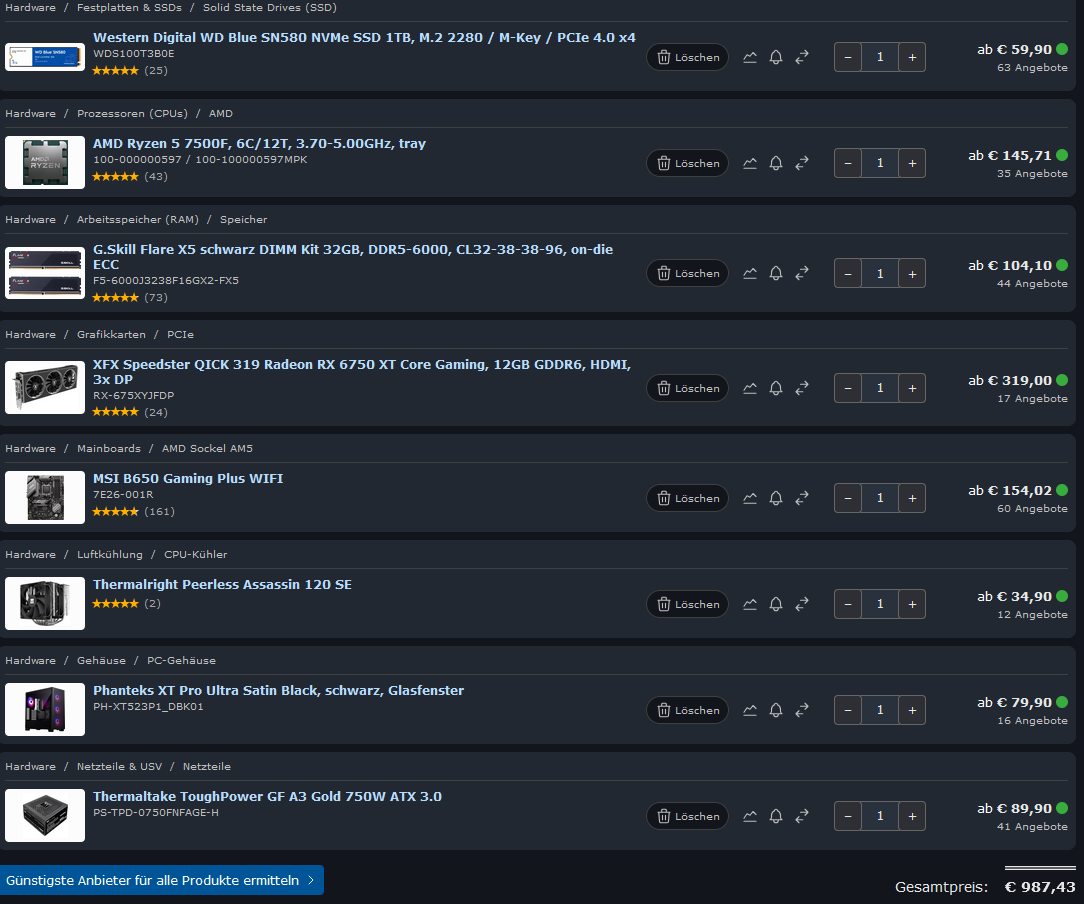1084x904 pixels.
Task: Click quantity field of Thermalright Peerless Assassin
Action: 880,604
